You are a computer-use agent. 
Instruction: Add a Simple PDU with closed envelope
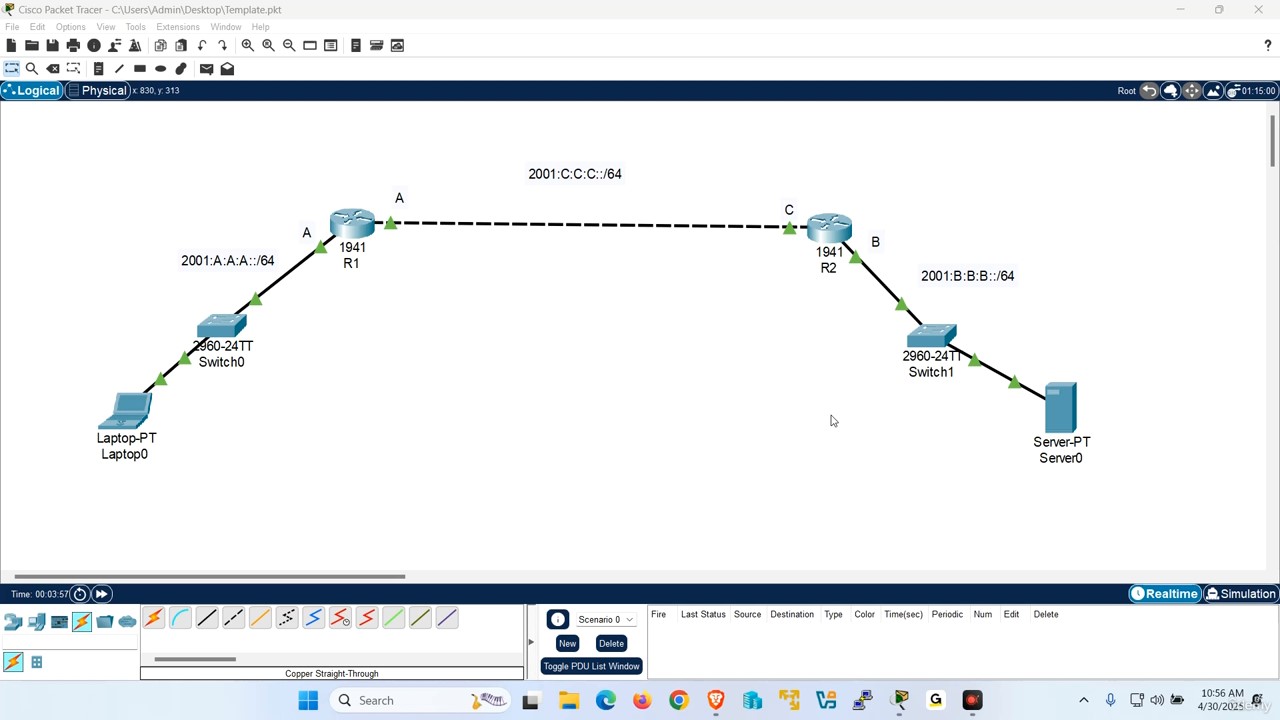(206, 69)
